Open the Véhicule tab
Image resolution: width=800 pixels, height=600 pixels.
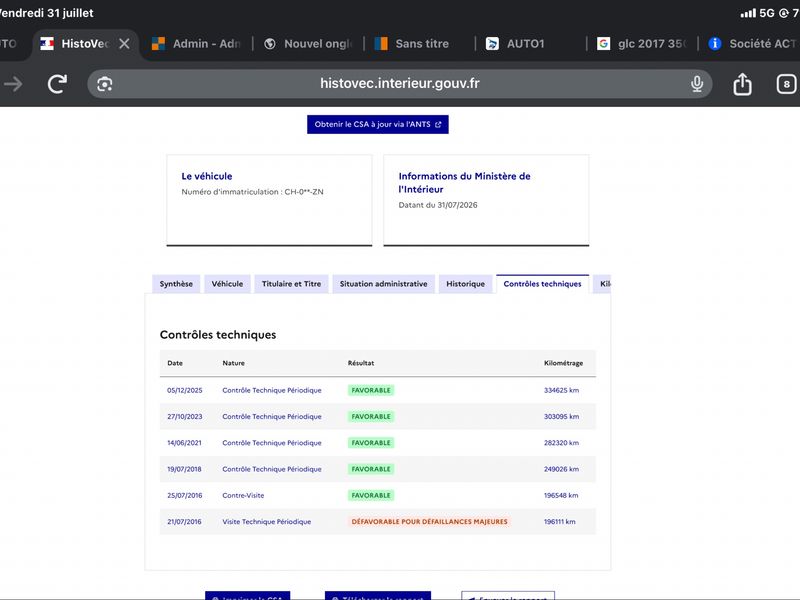pos(227,284)
